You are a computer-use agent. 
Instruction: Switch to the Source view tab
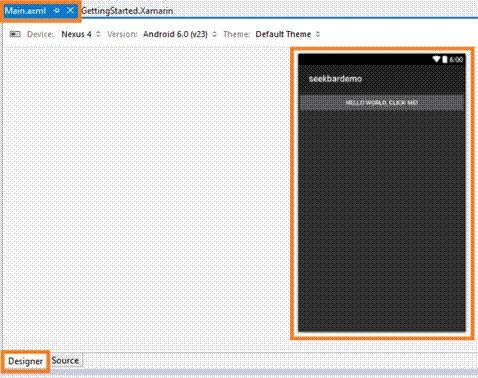point(65,361)
